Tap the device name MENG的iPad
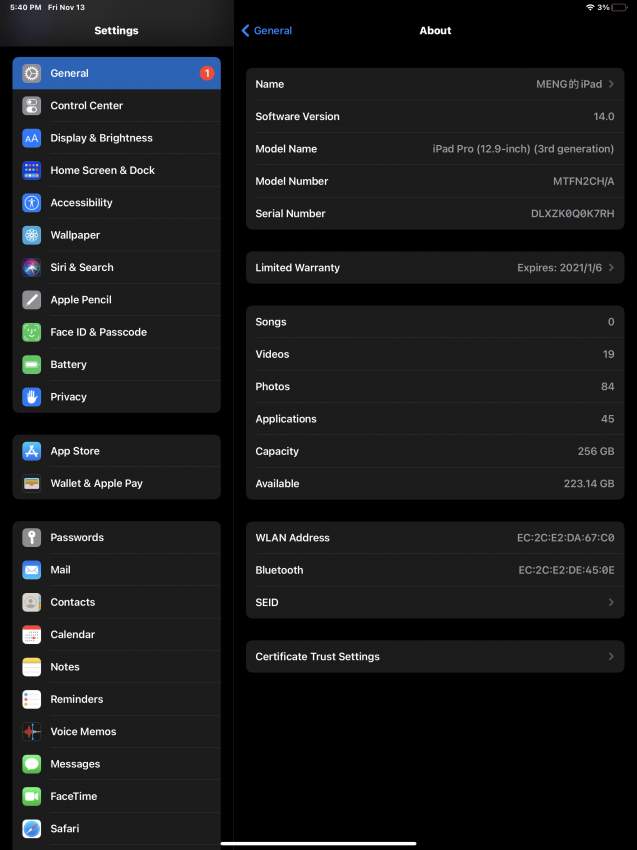The width and height of the screenshot is (637, 850). coord(569,84)
